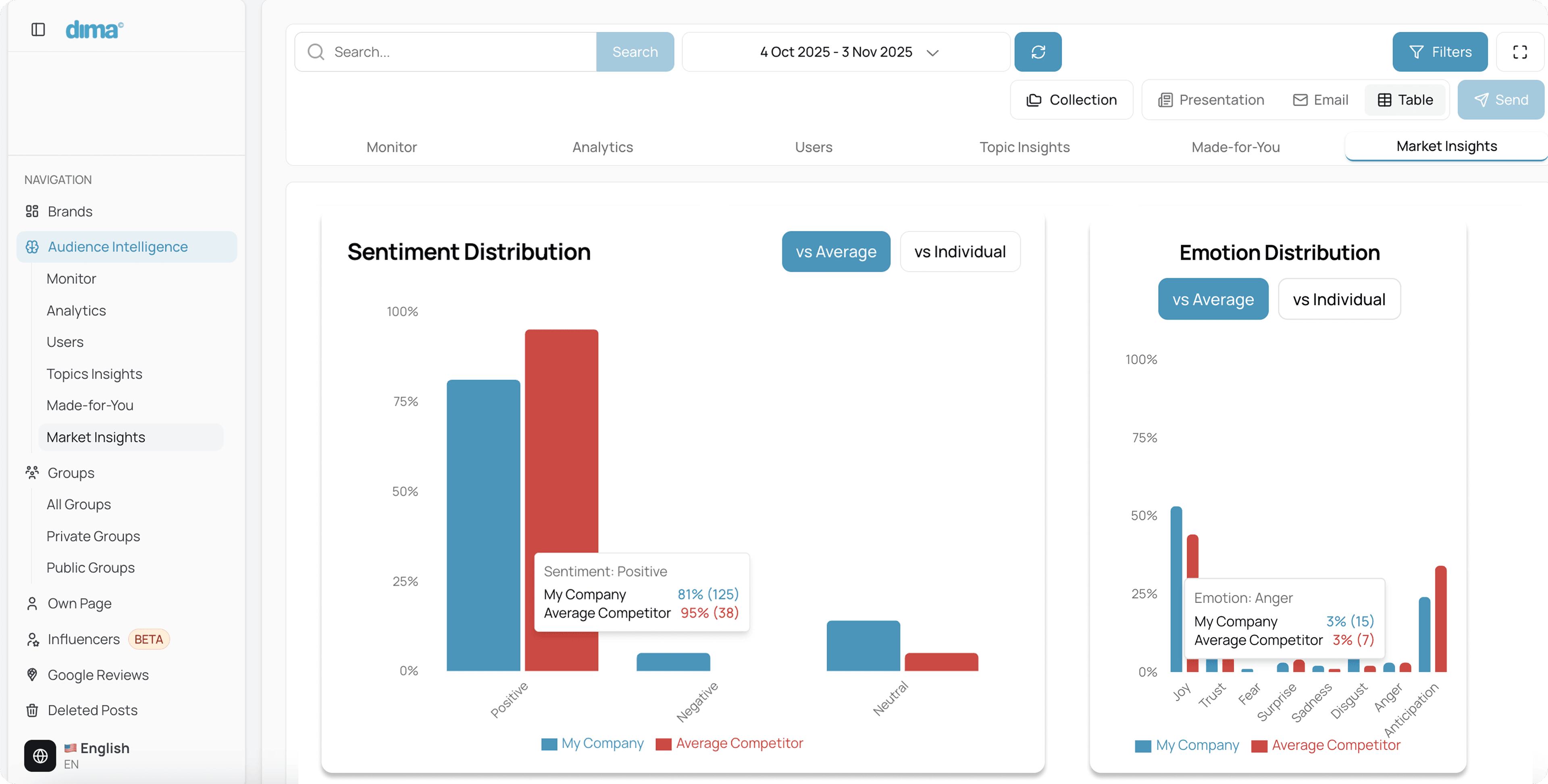Click the Filters button
Image resolution: width=1548 pixels, height=784 pixels.
(1440, 52)
